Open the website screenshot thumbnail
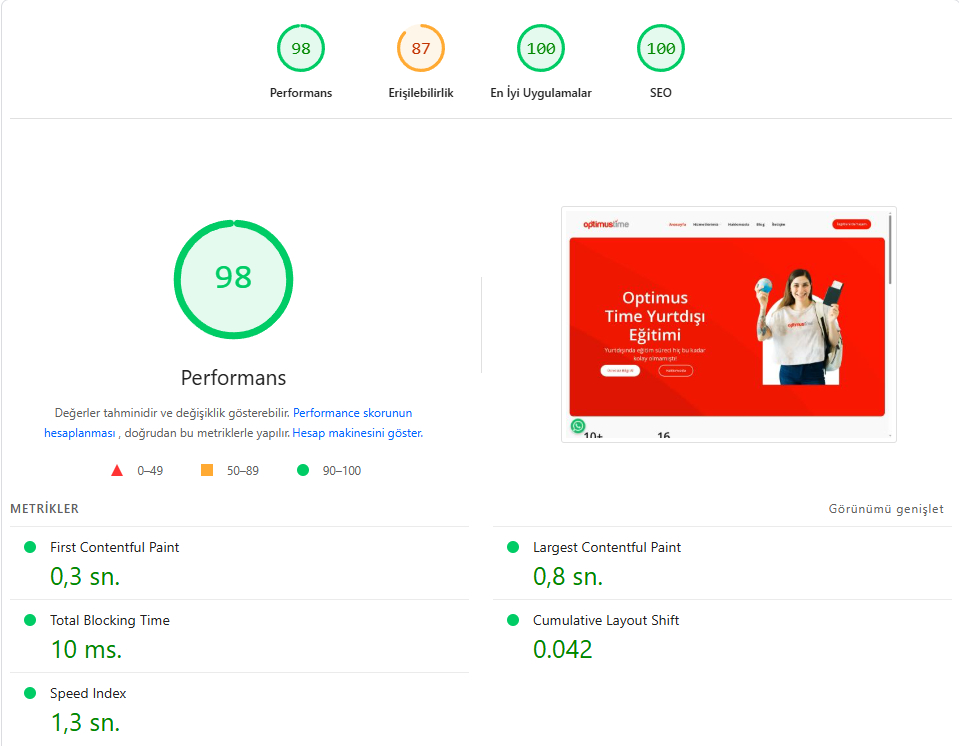The width and height of the screenshot is (959, 751). 728,325
